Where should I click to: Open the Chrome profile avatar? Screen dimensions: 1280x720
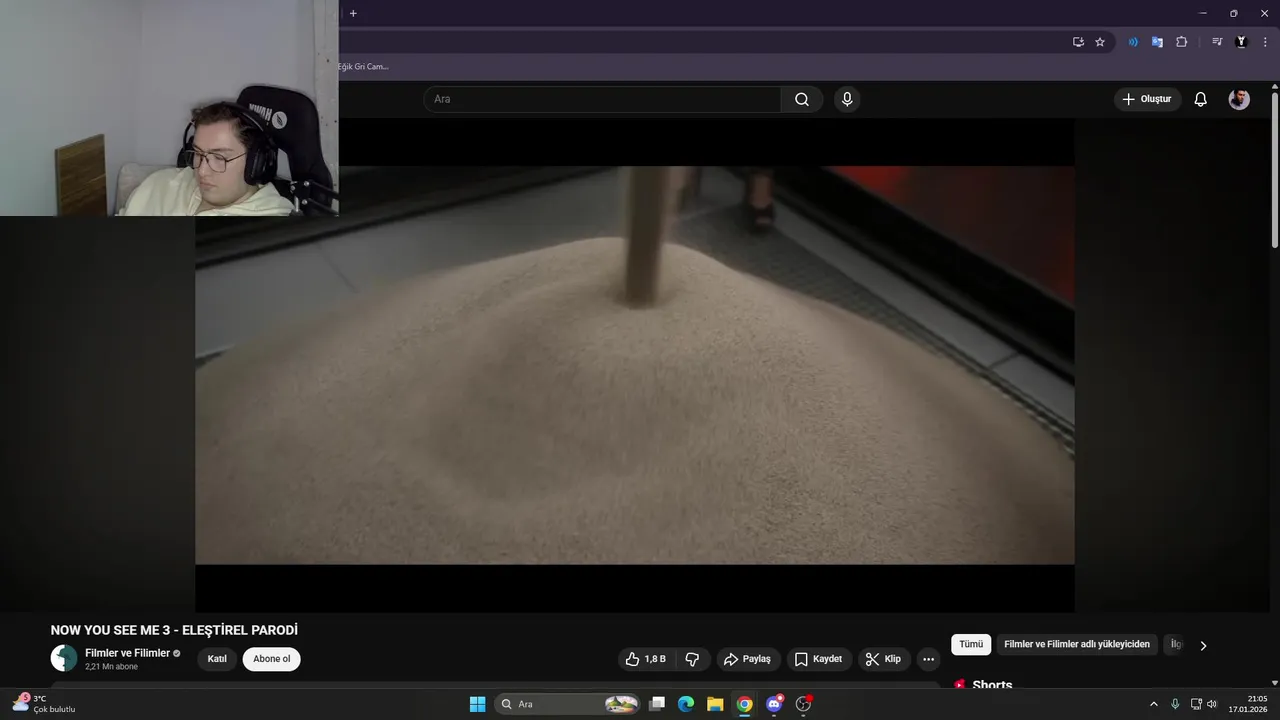coord(1241,42)
